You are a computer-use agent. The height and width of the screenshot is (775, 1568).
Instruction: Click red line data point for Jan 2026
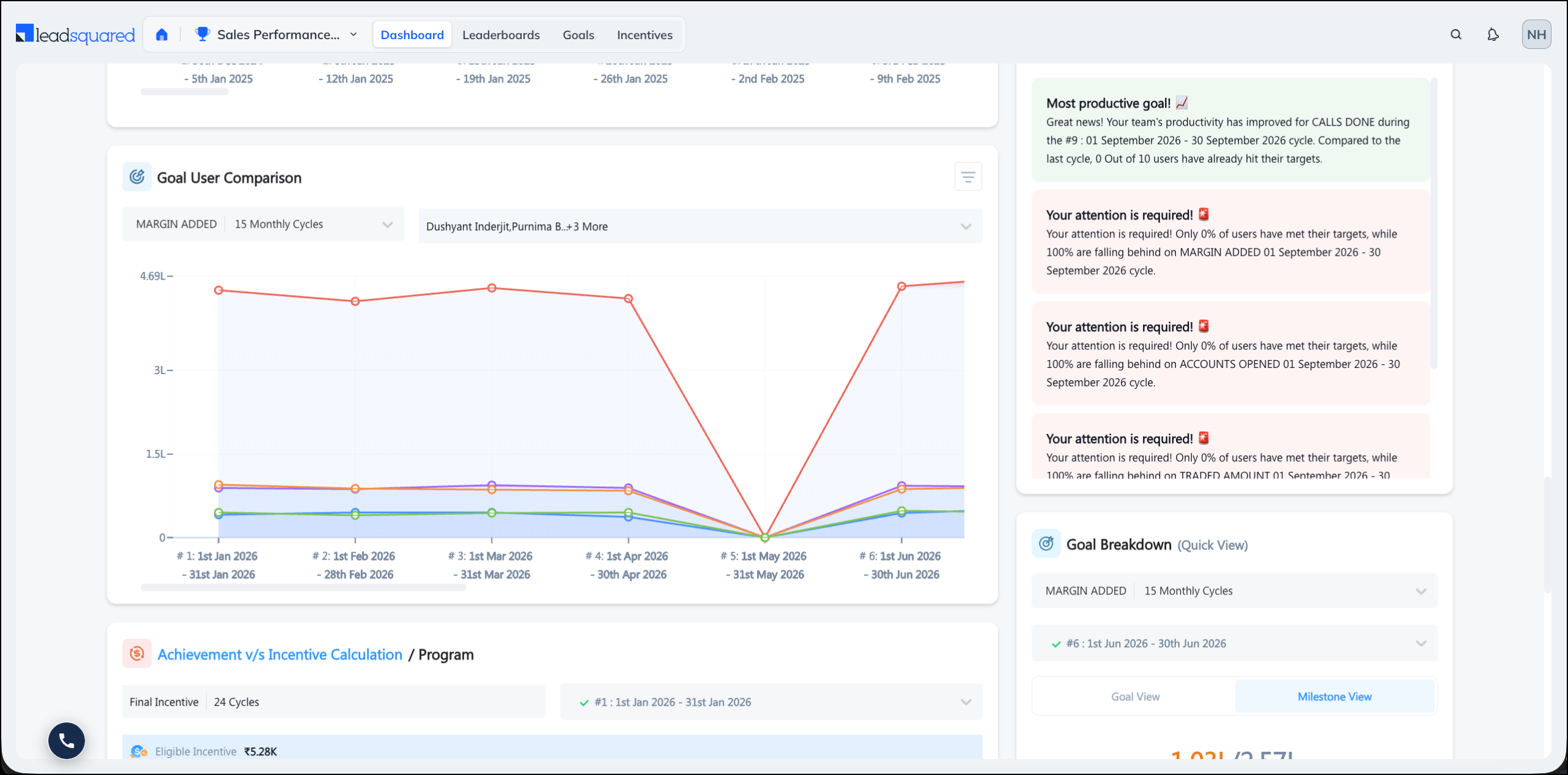[219, 290]
